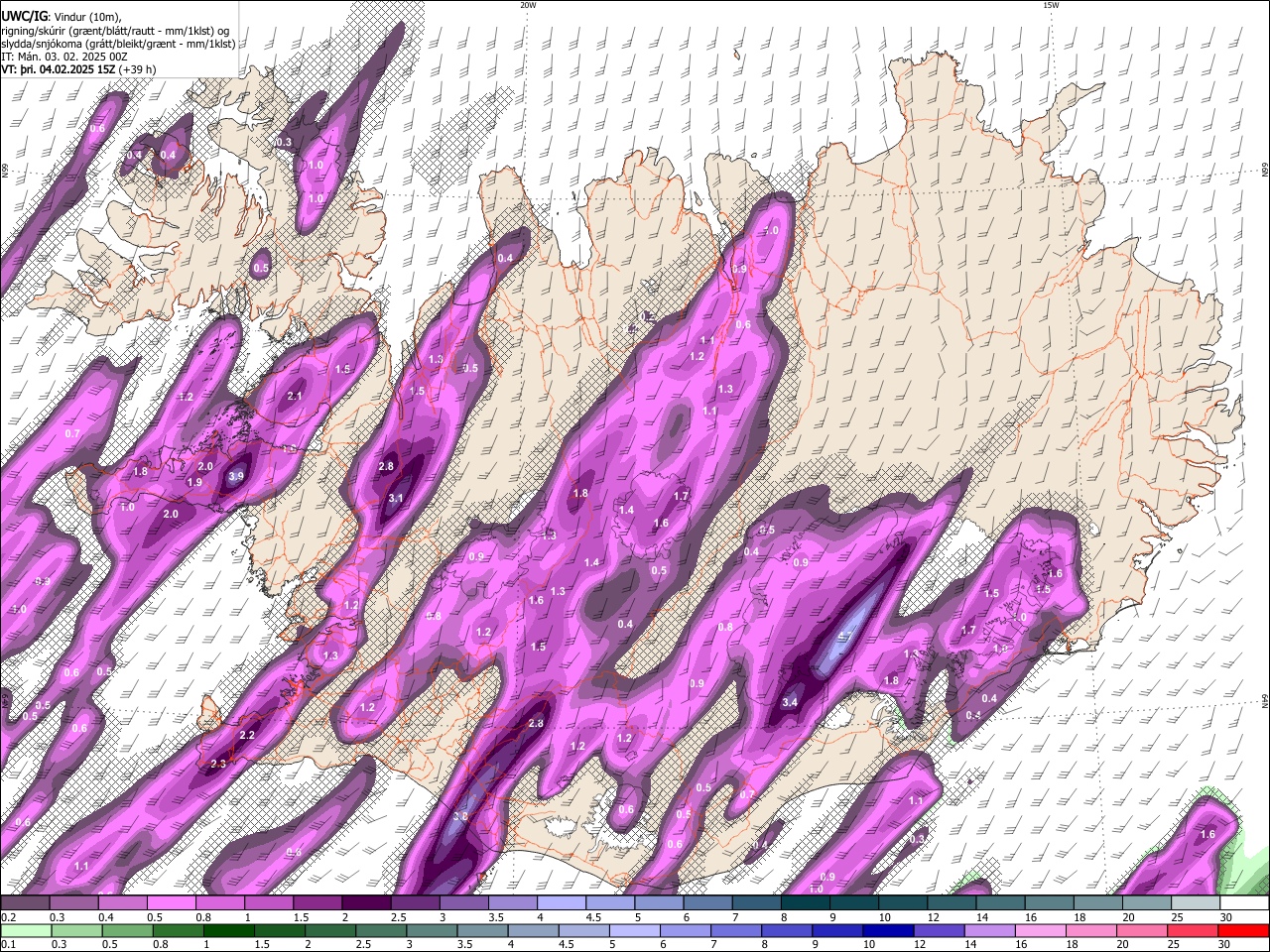Click the 15W longitude label

[1051, 5]
